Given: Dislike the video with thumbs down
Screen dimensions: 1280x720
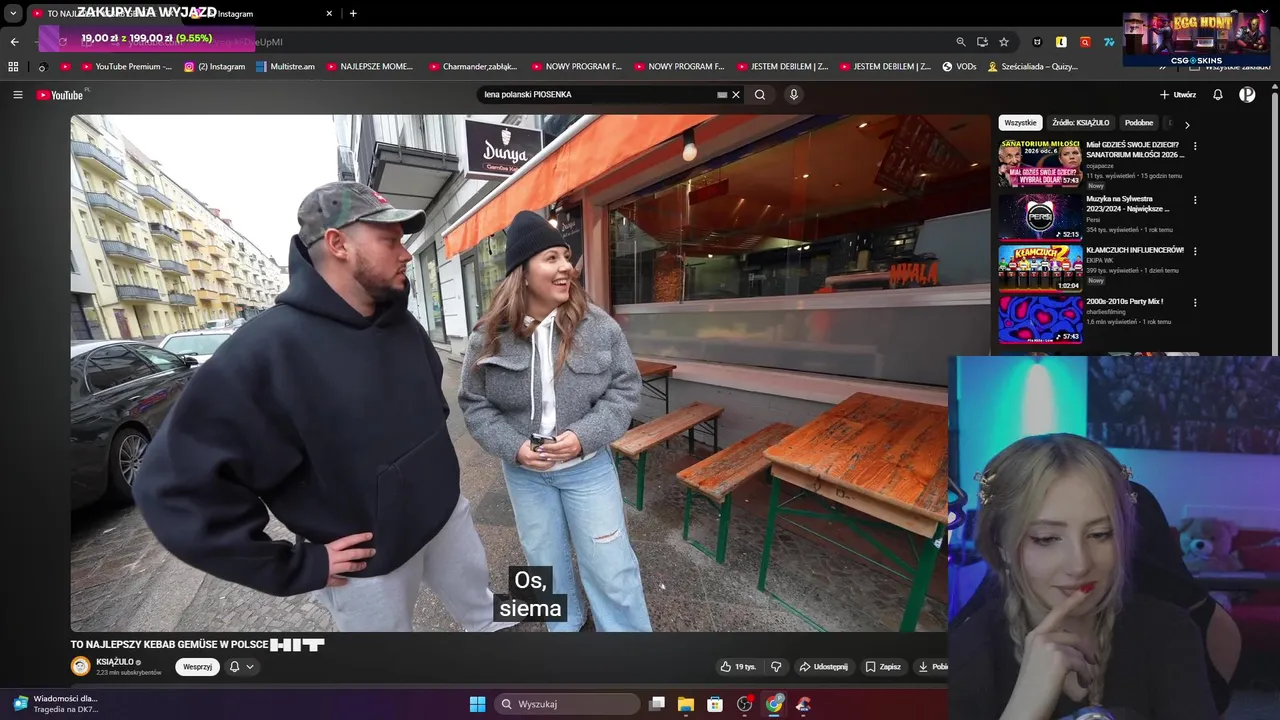Looking at the screenshot, I should 776,667.
